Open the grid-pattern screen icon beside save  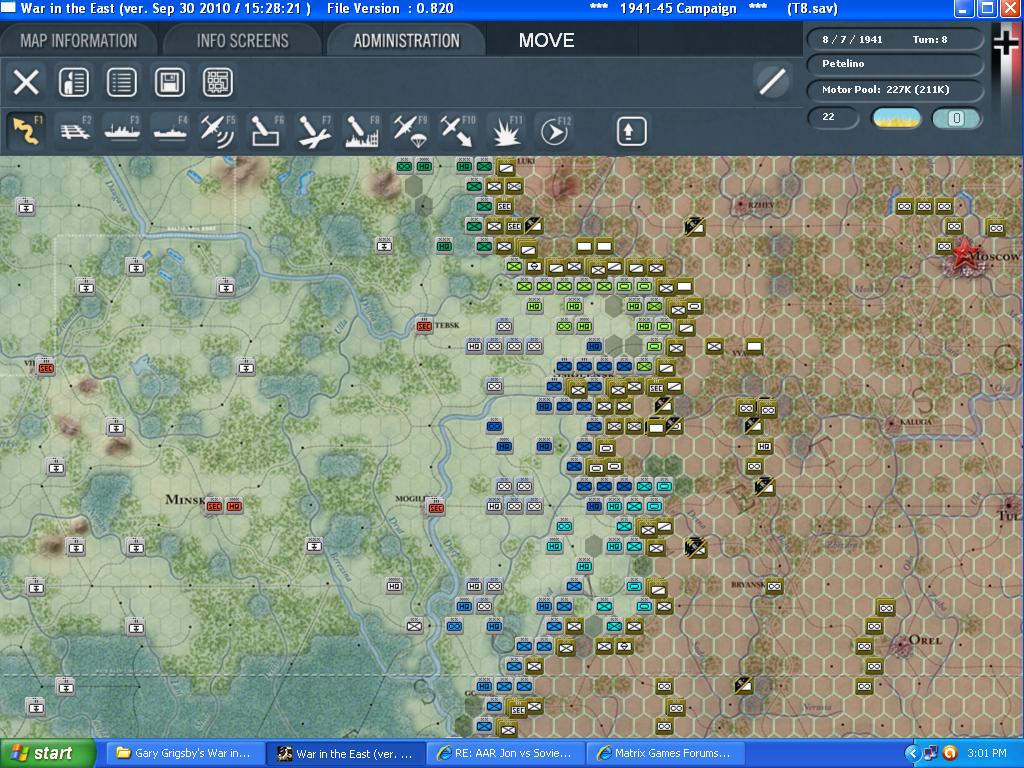(217, 82)
